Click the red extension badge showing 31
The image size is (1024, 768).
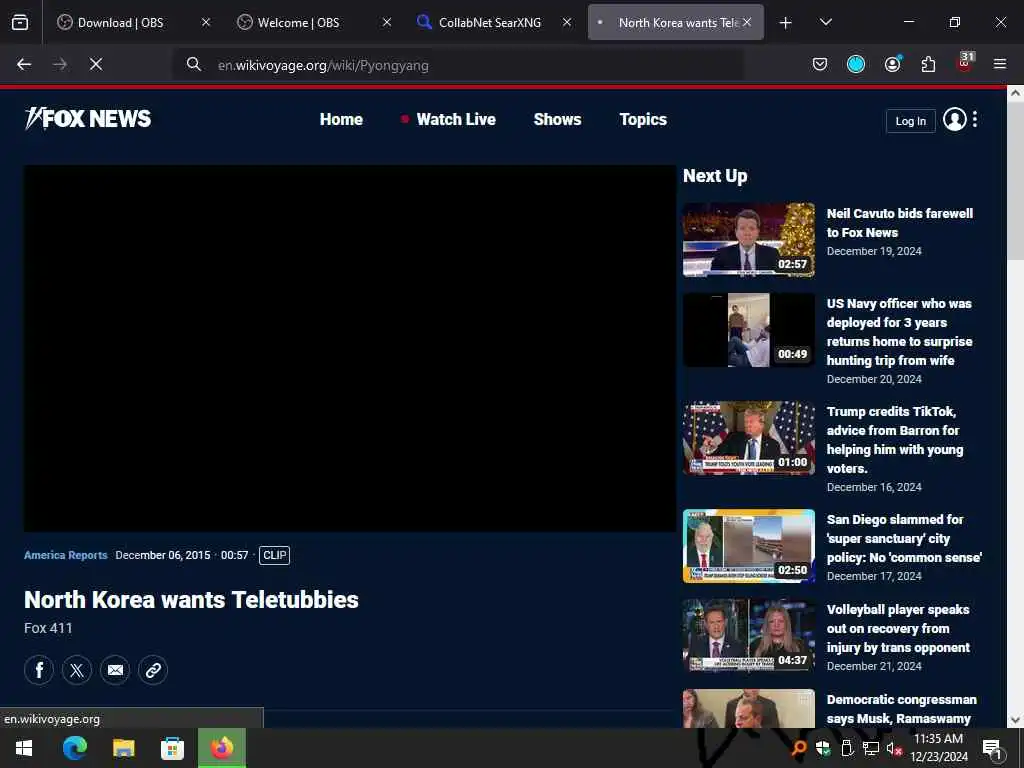click(x=965, y=62)
